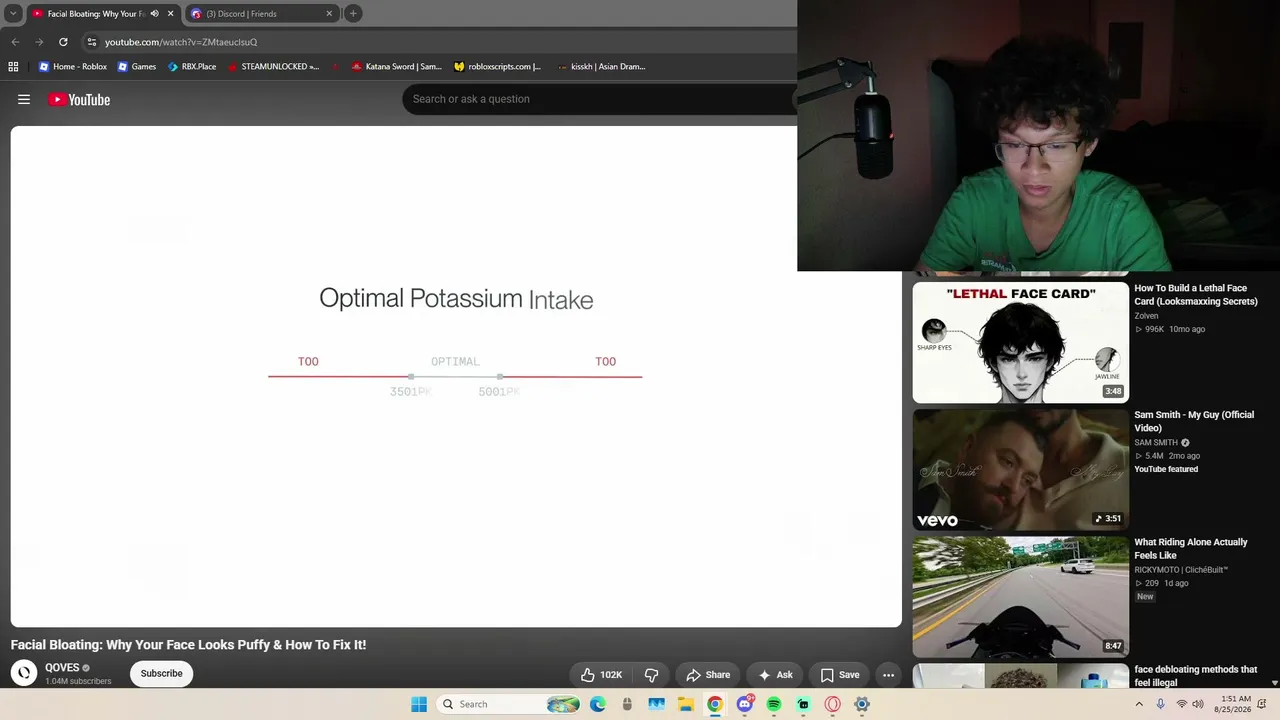Screen dimensions: 1280x720
Task: Click the video player showing Optimal Potassium Intake
Action: point(456,376)
